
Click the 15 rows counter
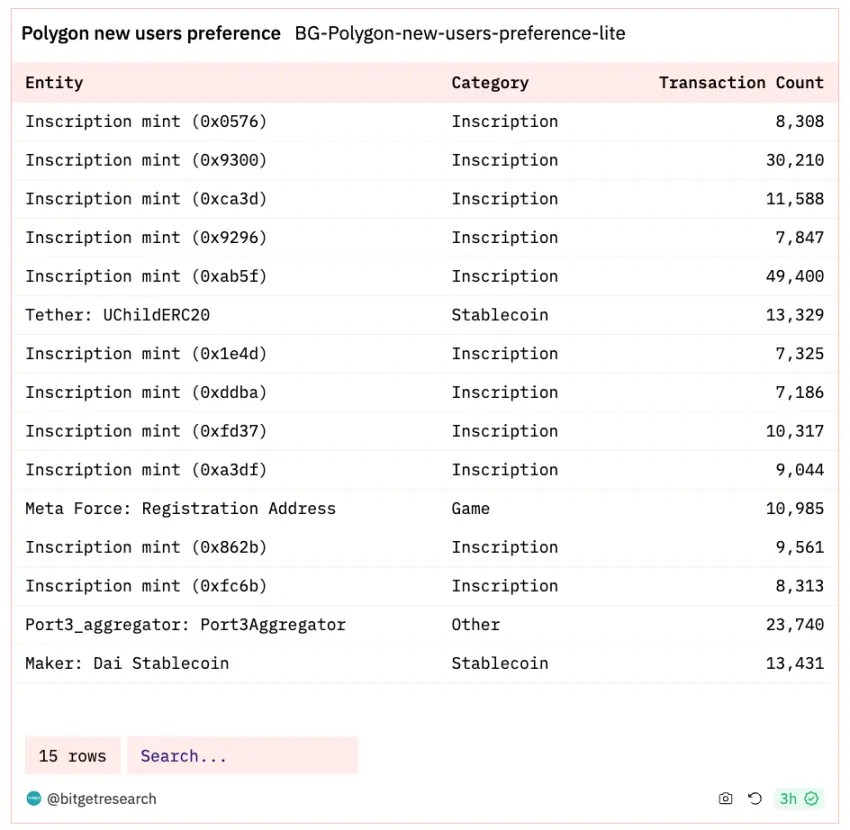coord(72,756)
